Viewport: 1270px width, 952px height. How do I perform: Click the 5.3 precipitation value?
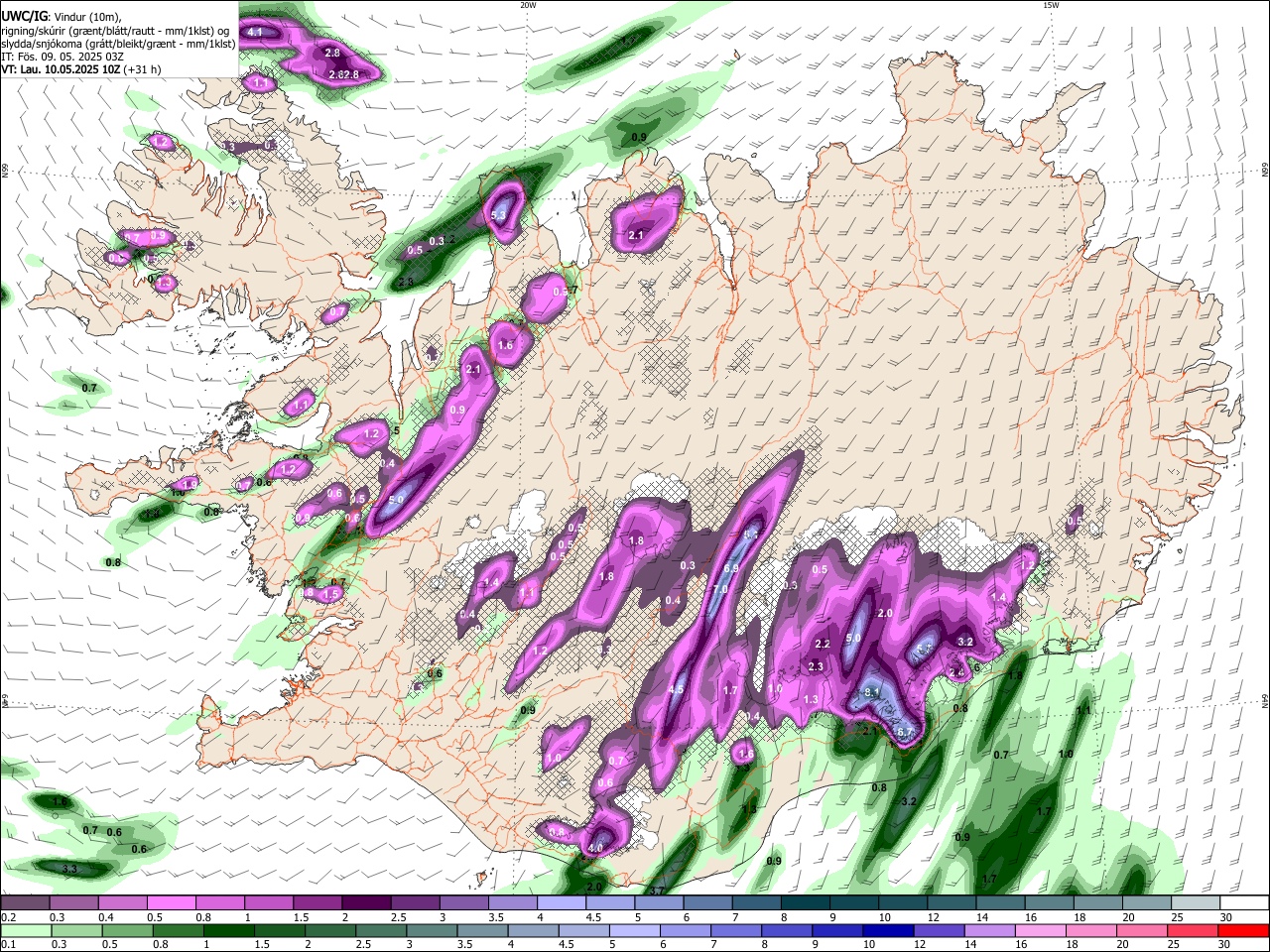pyautogui.click(x=499, y=215)
